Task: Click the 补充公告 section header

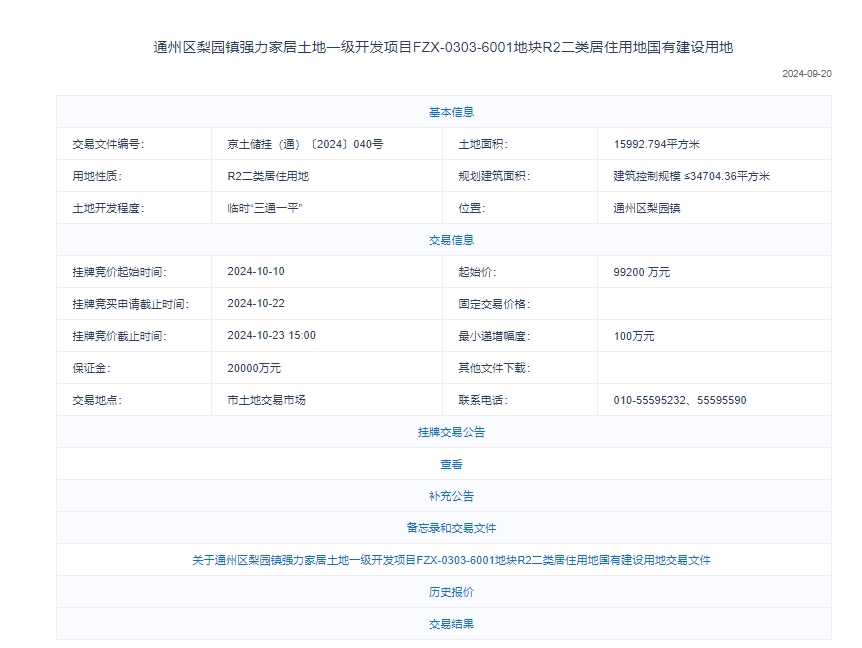Action: pos(451,496)
